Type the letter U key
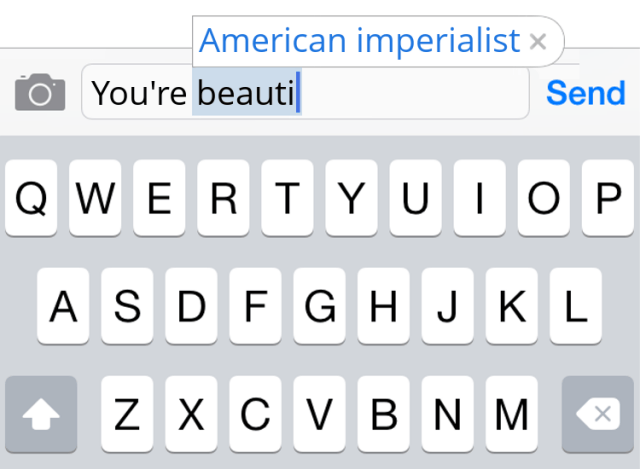The image size is (640, 469). click(415, 198)
